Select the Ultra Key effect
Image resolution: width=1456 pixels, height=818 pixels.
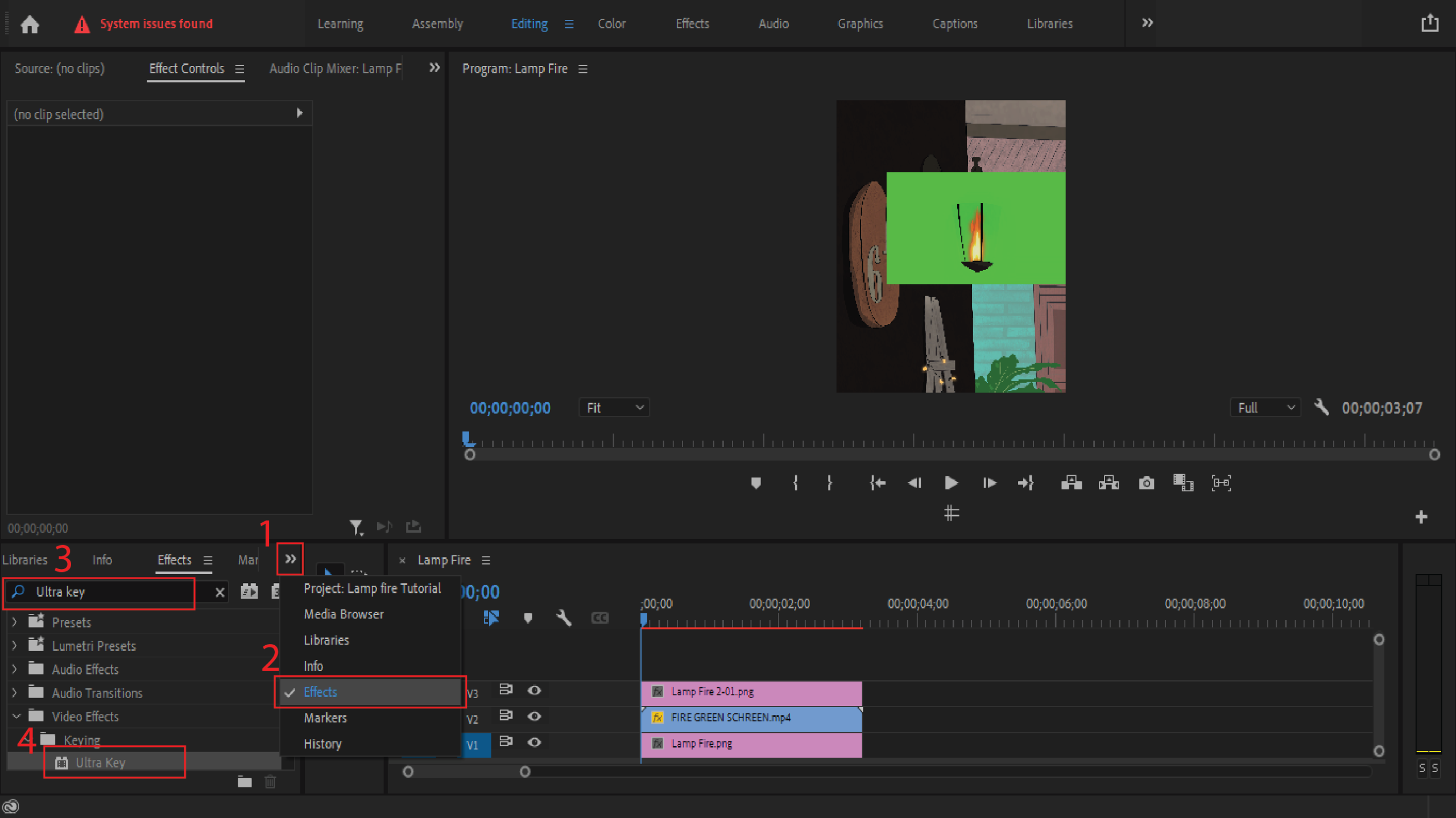click(x=101, y=762)
